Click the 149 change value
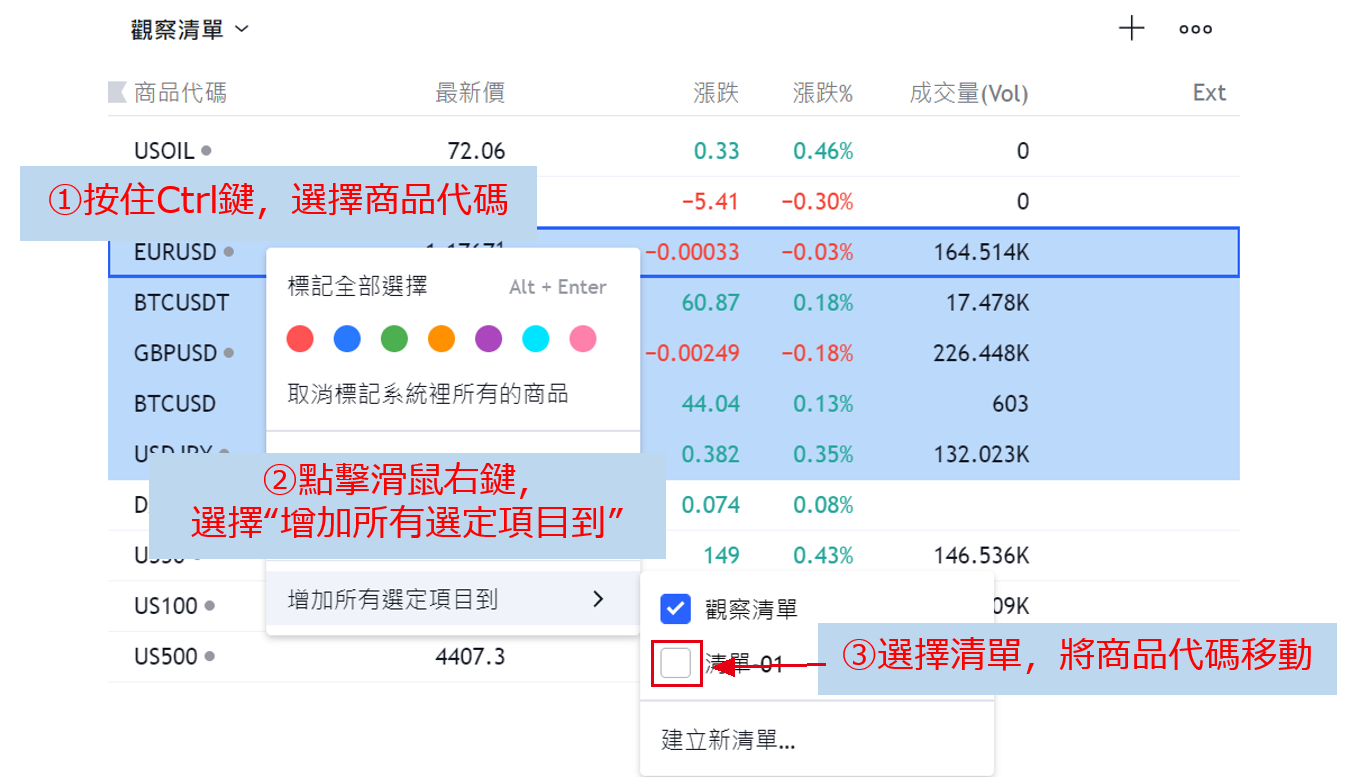 (x=721, y=556)
